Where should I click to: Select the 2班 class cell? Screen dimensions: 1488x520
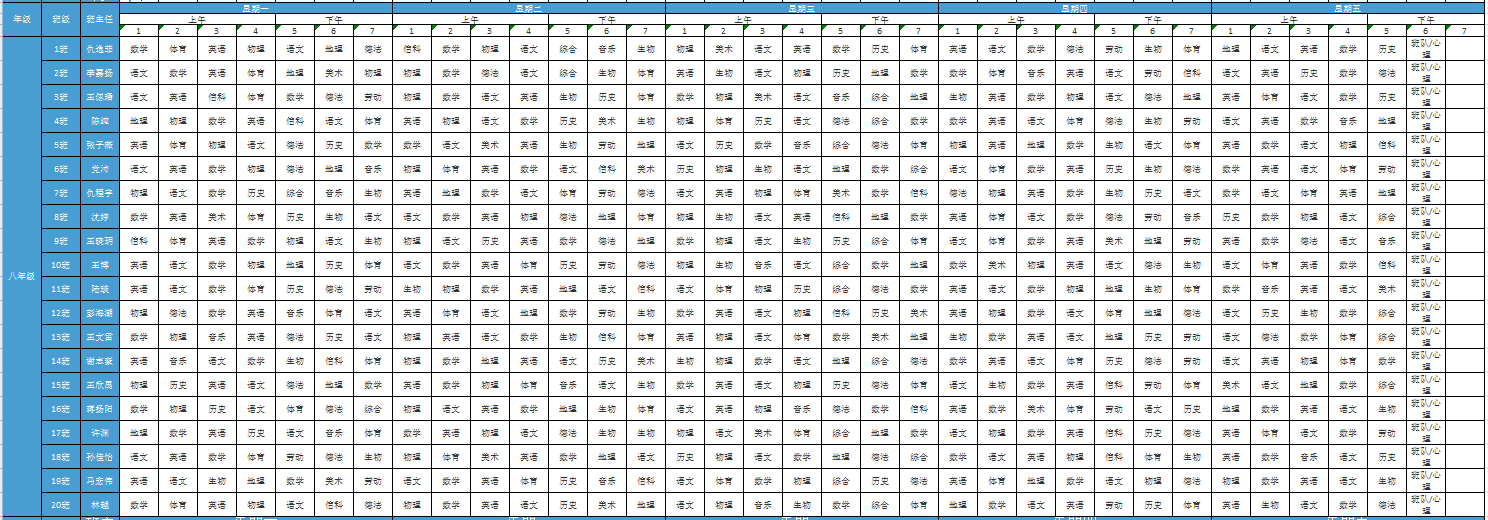[x=60, y=72]
